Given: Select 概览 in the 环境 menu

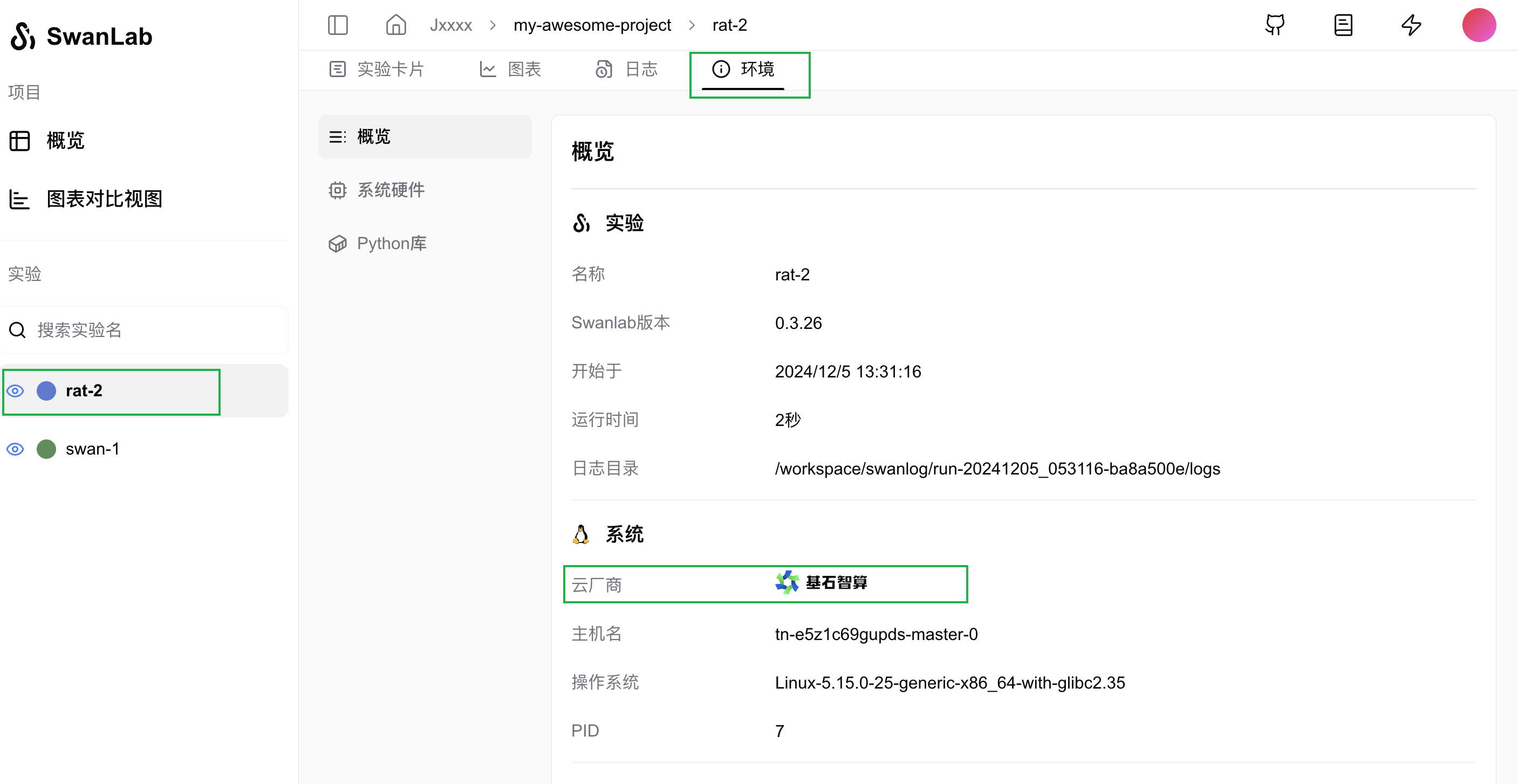Looking at the screenshot, I should coord(425,136).
